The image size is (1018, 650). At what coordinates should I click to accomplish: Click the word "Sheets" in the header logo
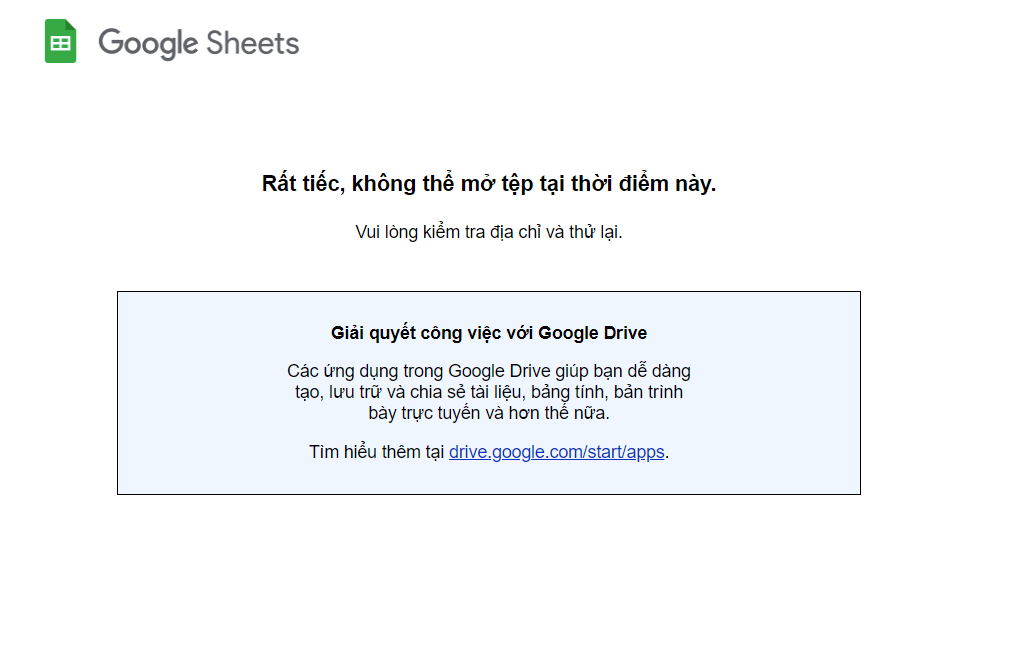click(252, 43)
